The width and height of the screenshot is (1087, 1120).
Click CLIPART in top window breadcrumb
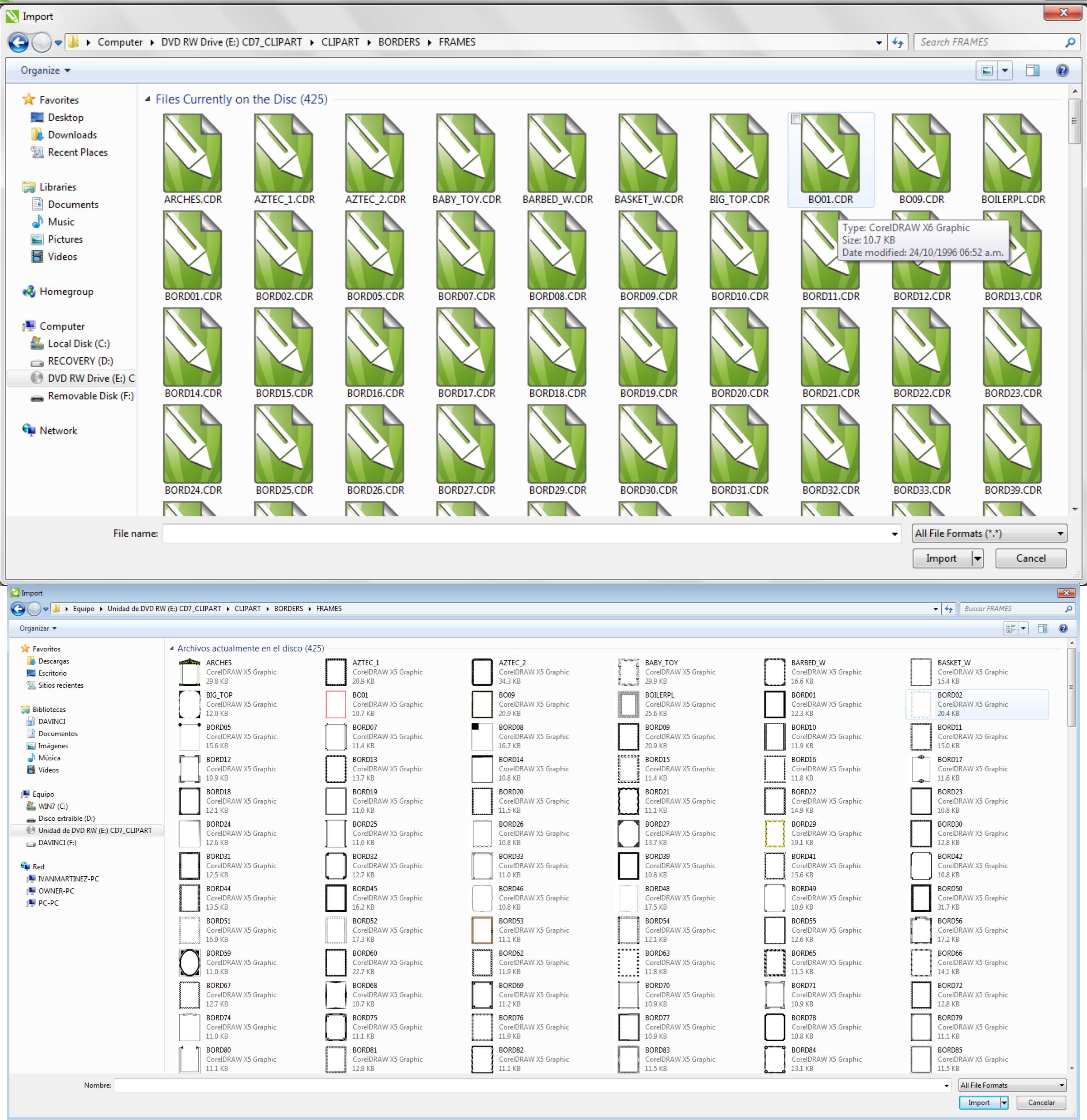pyautogui.click(x=340, y=42)
